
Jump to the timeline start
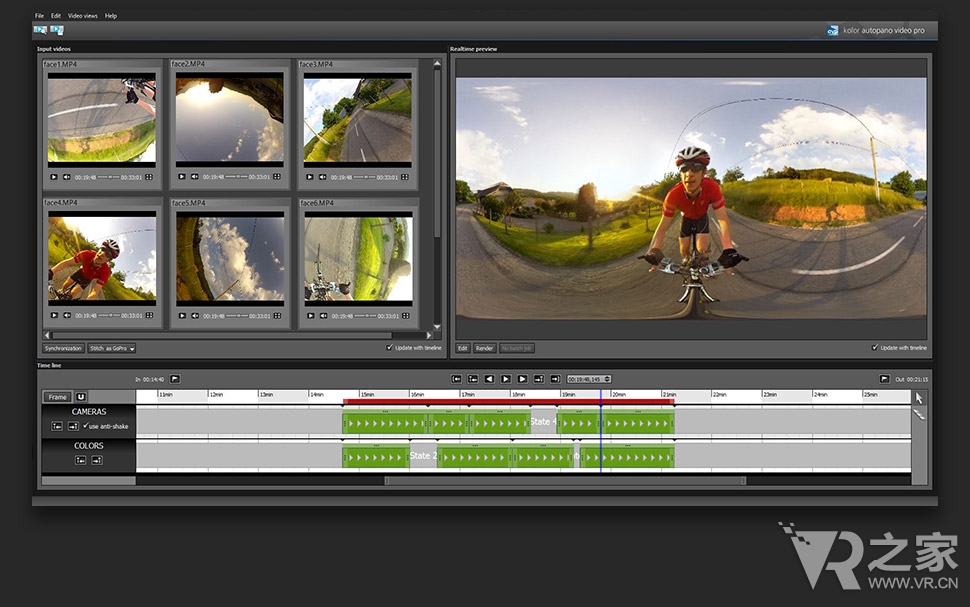pos(456,379)
